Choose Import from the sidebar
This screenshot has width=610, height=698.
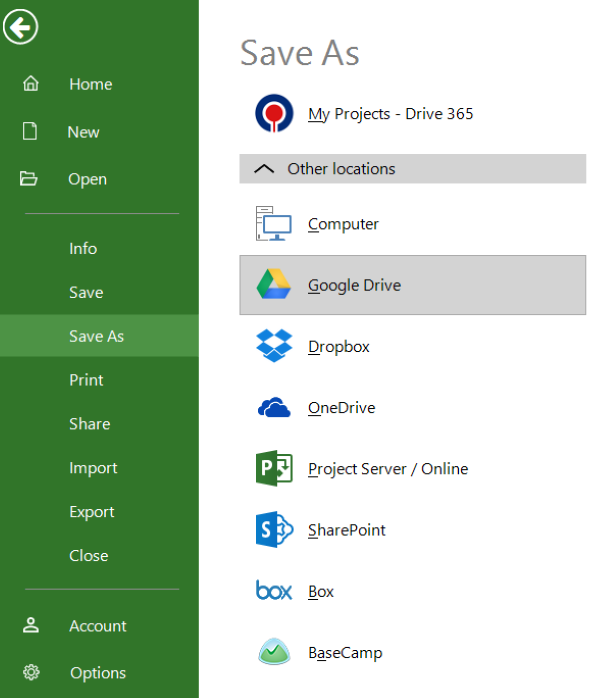click(93, 468)
